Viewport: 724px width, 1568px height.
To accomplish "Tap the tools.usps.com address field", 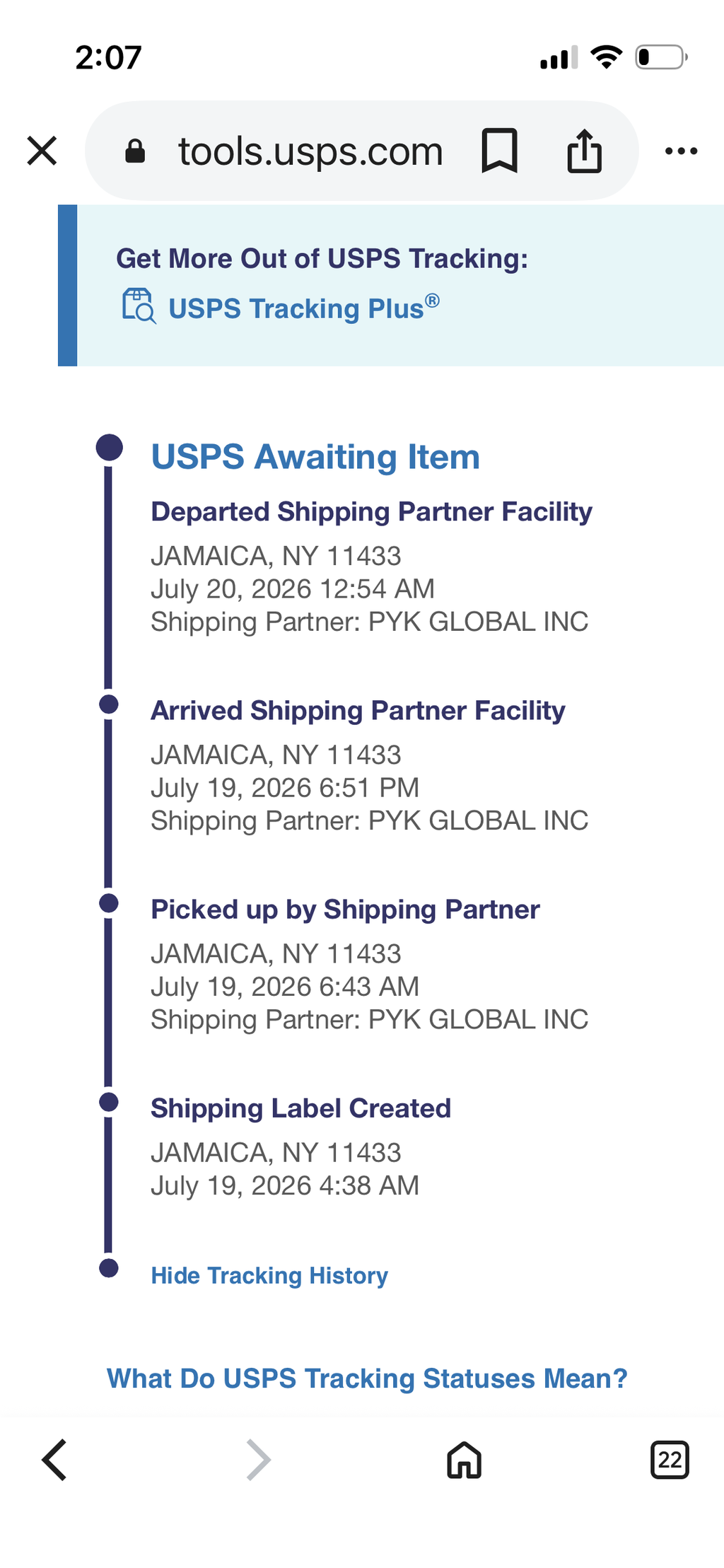I will coord(310,151).
